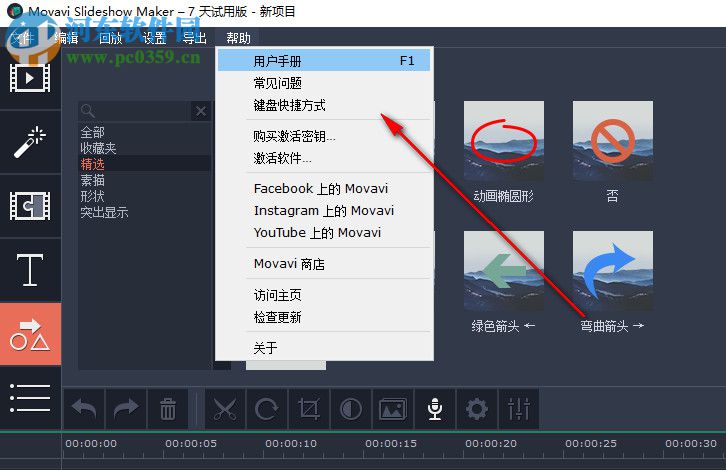The height and width of the screenshot is (470, 726).
Task: Open Instagram 上的 Movavi
Action: [324, 211]
